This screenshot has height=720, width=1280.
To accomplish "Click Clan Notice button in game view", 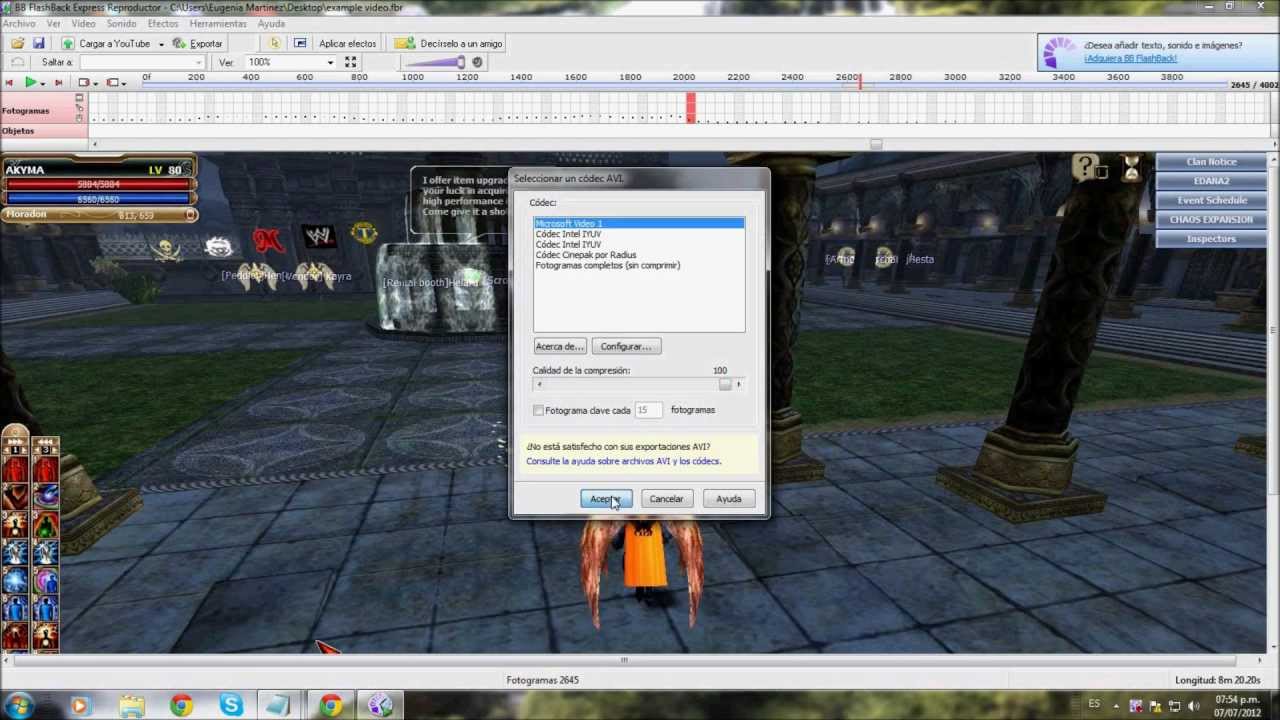I will pyautogui.click(x=1211, y=162).
